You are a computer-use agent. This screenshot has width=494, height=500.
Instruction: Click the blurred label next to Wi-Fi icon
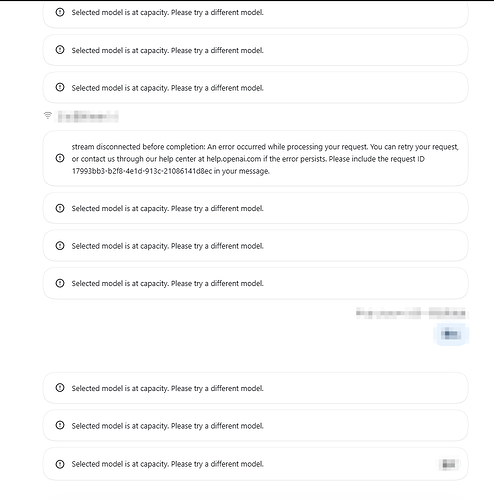(x=88, y=116)
